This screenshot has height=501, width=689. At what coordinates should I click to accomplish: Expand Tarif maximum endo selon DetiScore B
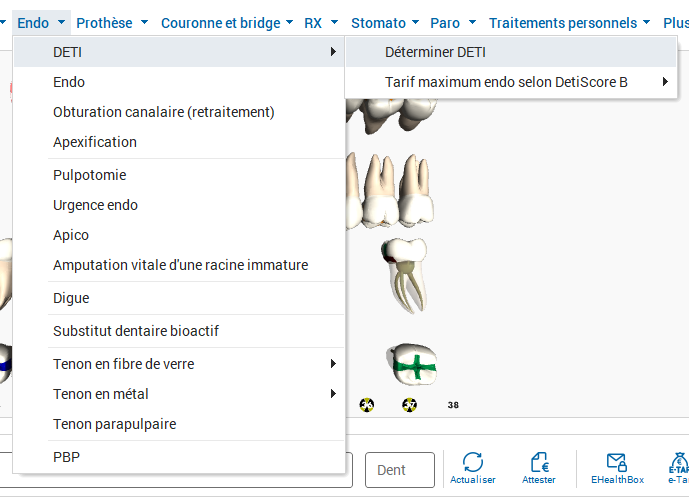point(511,82)
